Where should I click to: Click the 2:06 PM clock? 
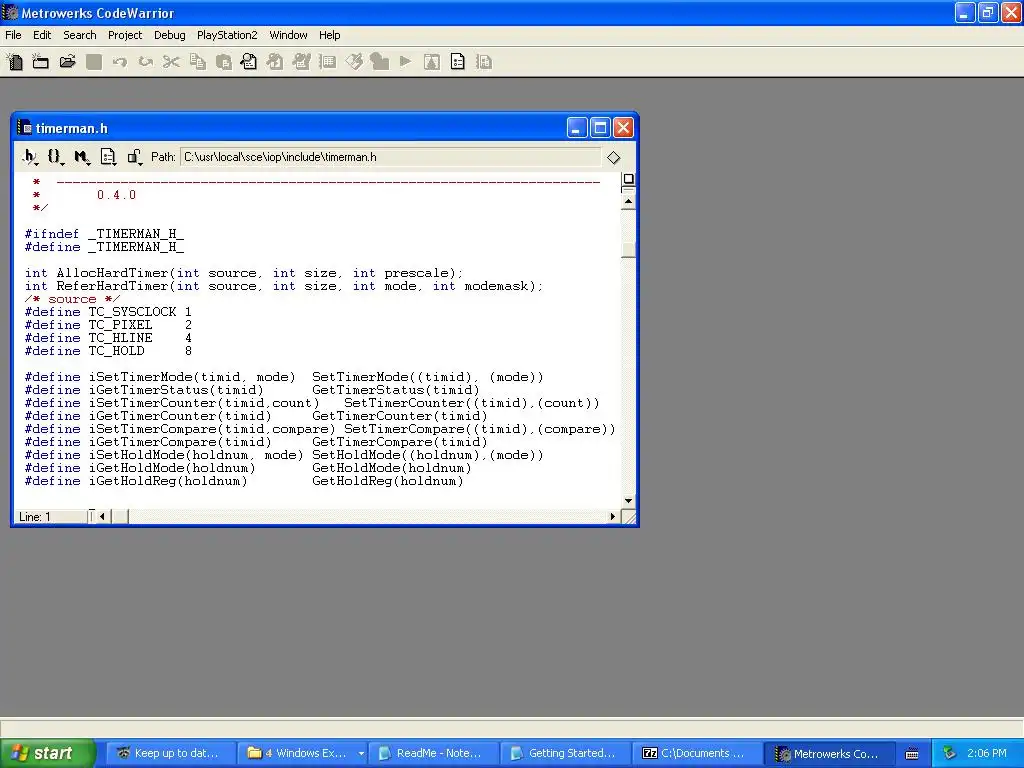(987, 753)
